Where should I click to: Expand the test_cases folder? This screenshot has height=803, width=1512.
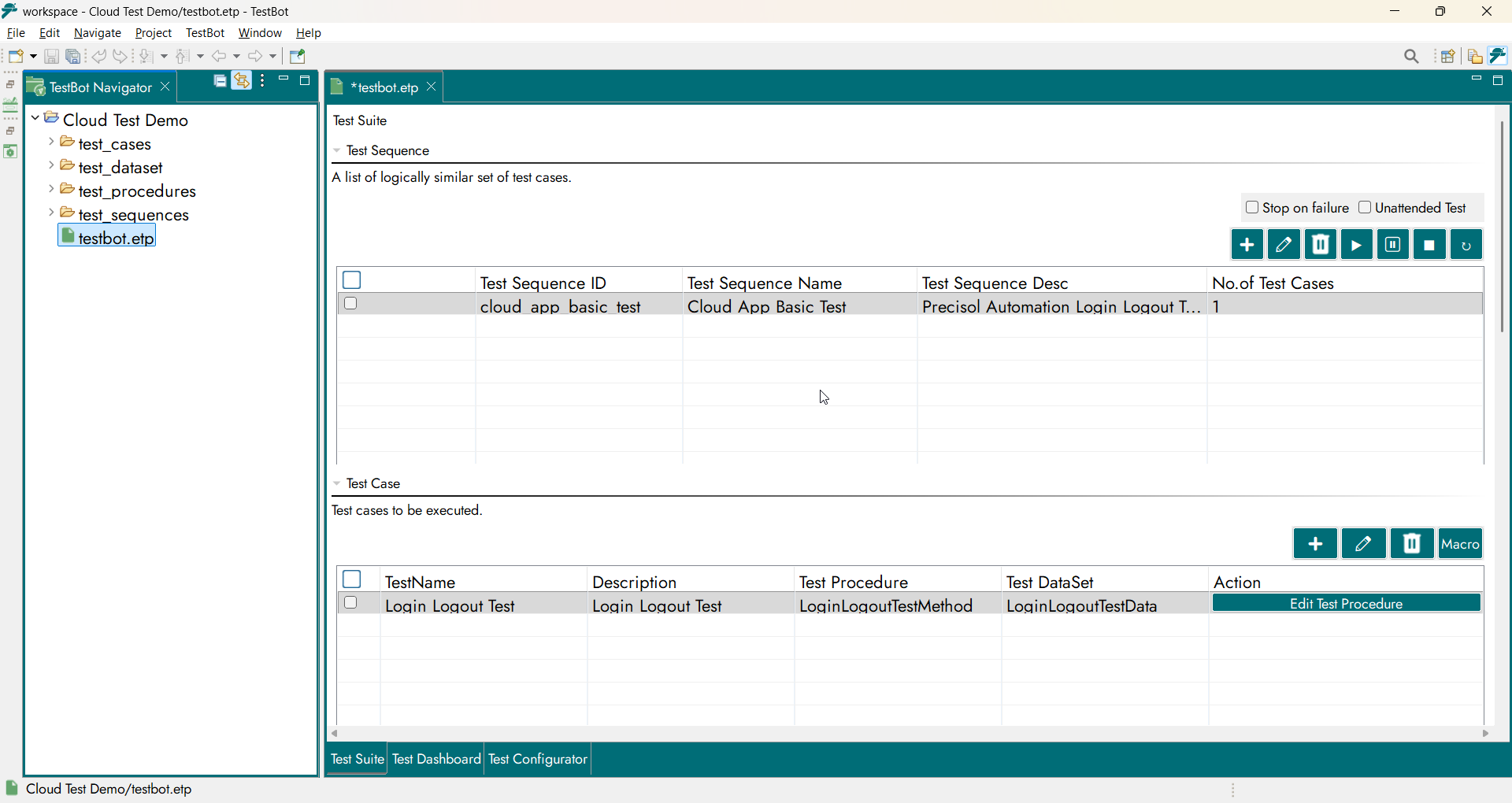click(x=51, y=142)
